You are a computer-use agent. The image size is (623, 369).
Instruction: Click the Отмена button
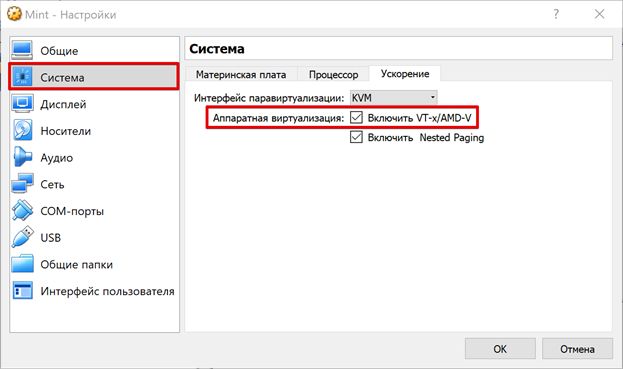point(577,349)
